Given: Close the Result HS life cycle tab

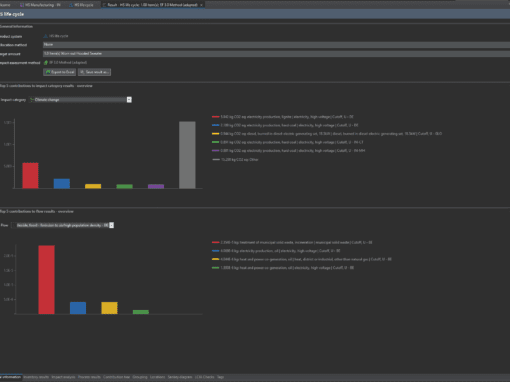Looking at the screenshot, I should (x=201, y=5).
